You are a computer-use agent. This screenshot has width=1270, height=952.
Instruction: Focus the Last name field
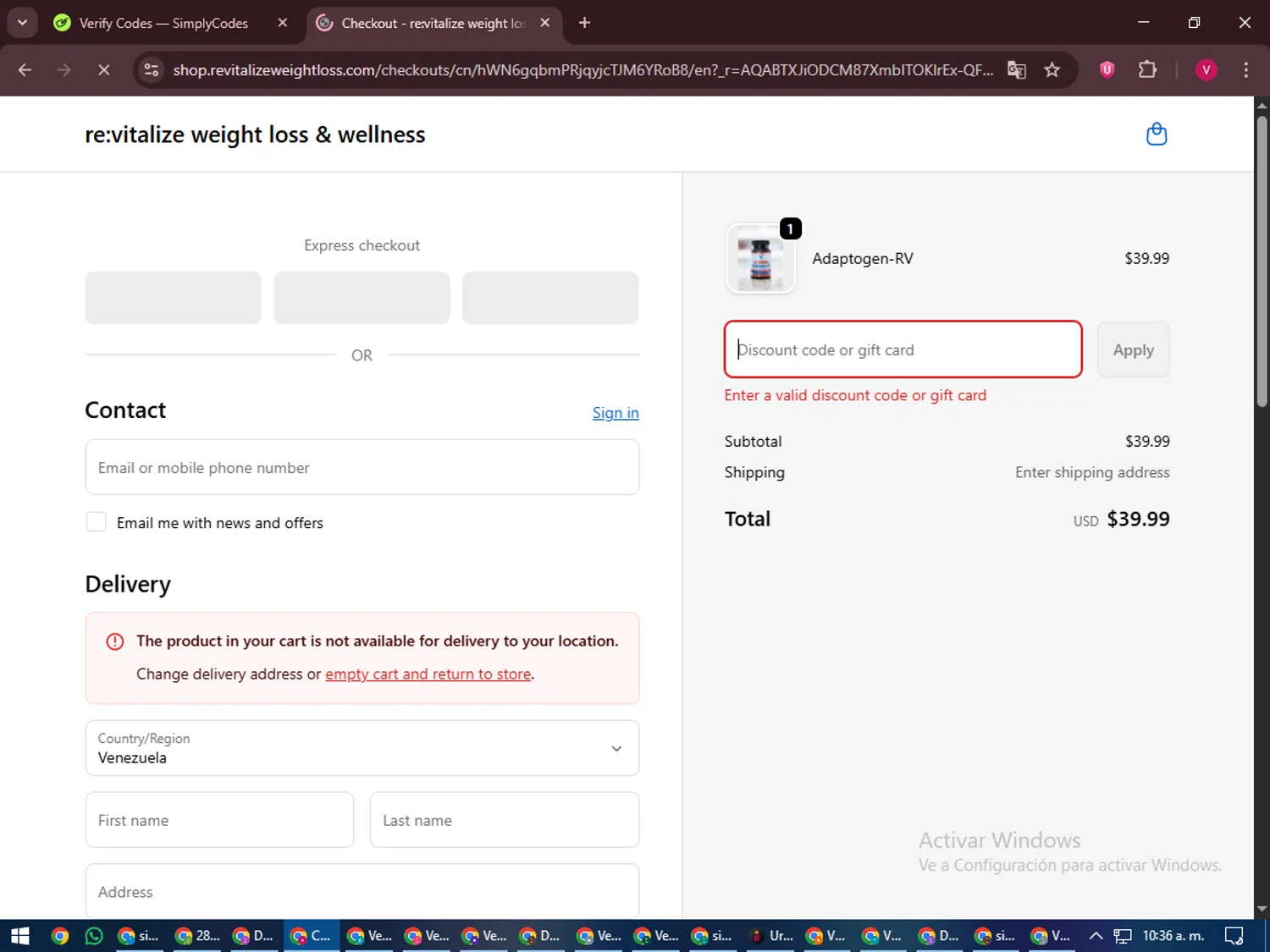505,820
